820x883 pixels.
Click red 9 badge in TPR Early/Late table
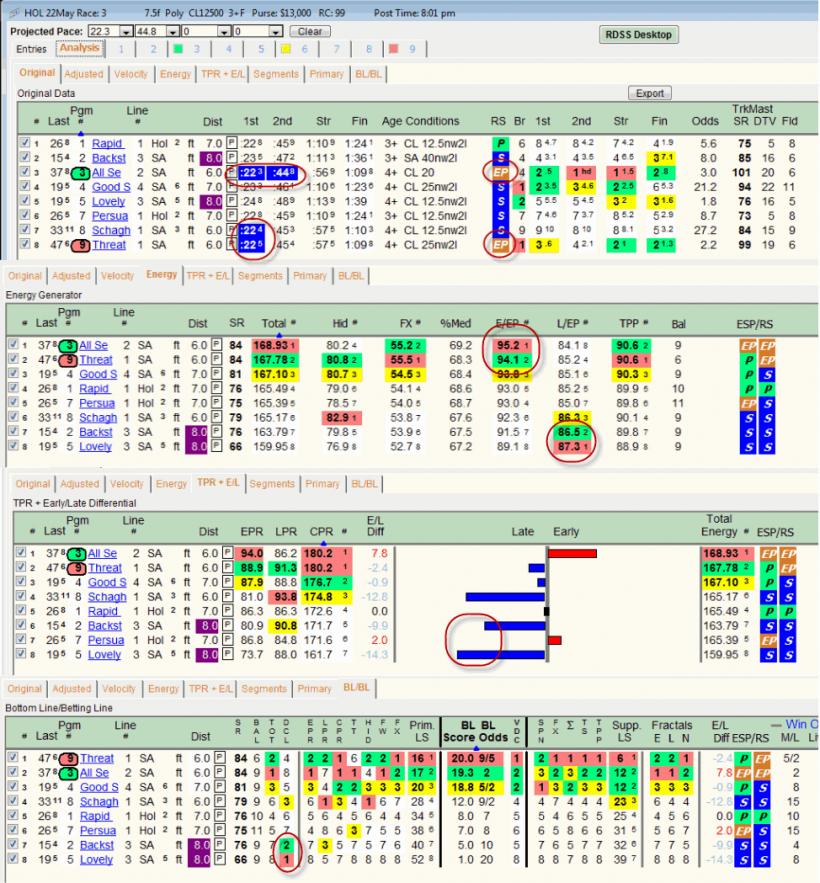click(77, 568)
